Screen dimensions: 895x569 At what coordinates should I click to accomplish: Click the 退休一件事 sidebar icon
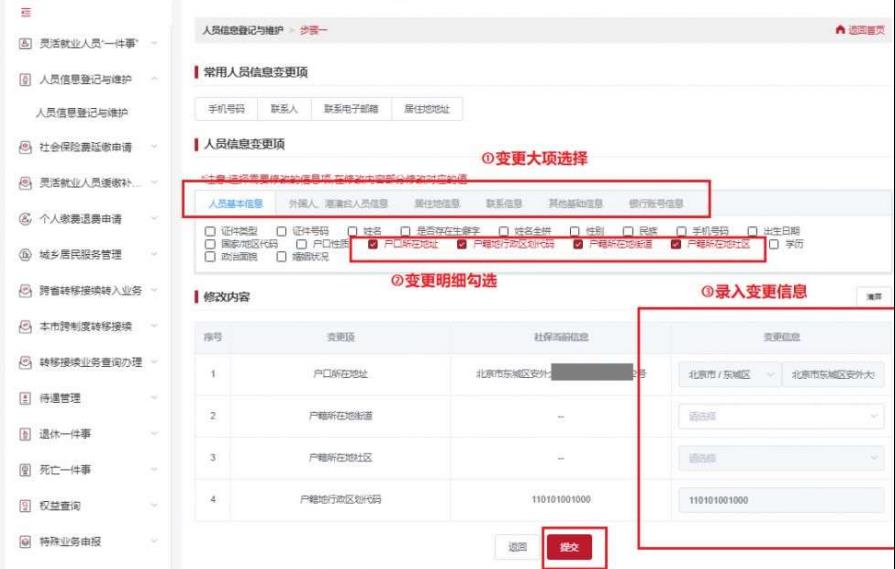pyautogui.click(x=24, y=434)
